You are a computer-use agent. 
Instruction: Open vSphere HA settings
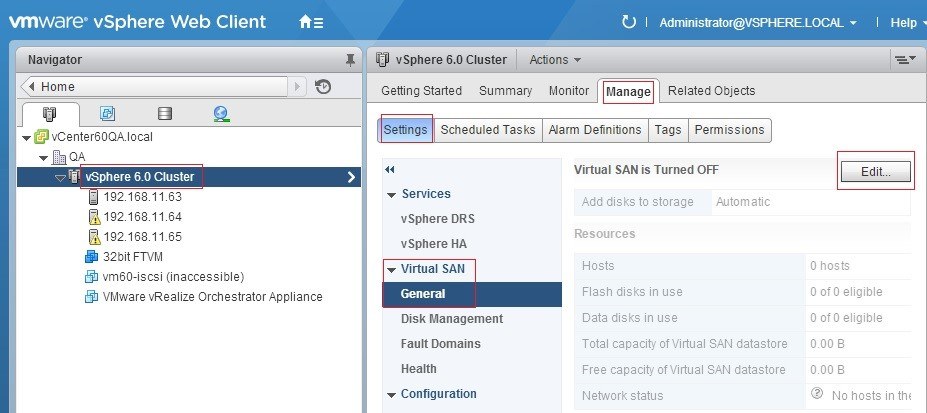click(433, 244)
